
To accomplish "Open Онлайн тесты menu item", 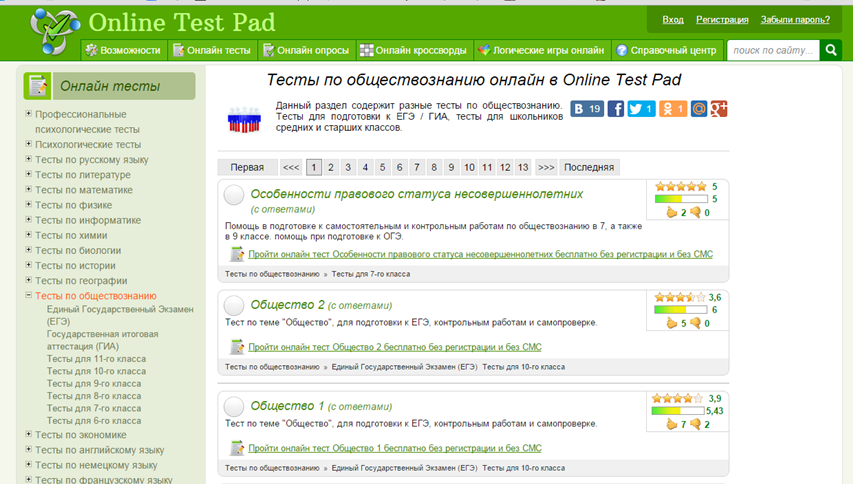I will coord(213,50).
